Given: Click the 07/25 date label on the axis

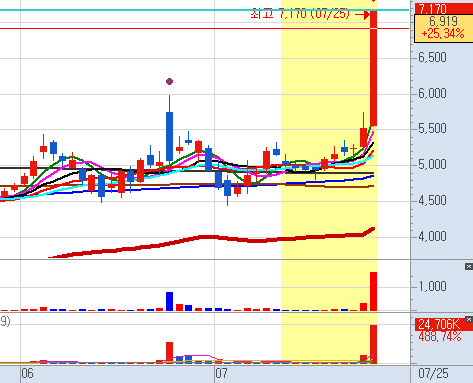Looking at the screenshot, I should (433, 373).
